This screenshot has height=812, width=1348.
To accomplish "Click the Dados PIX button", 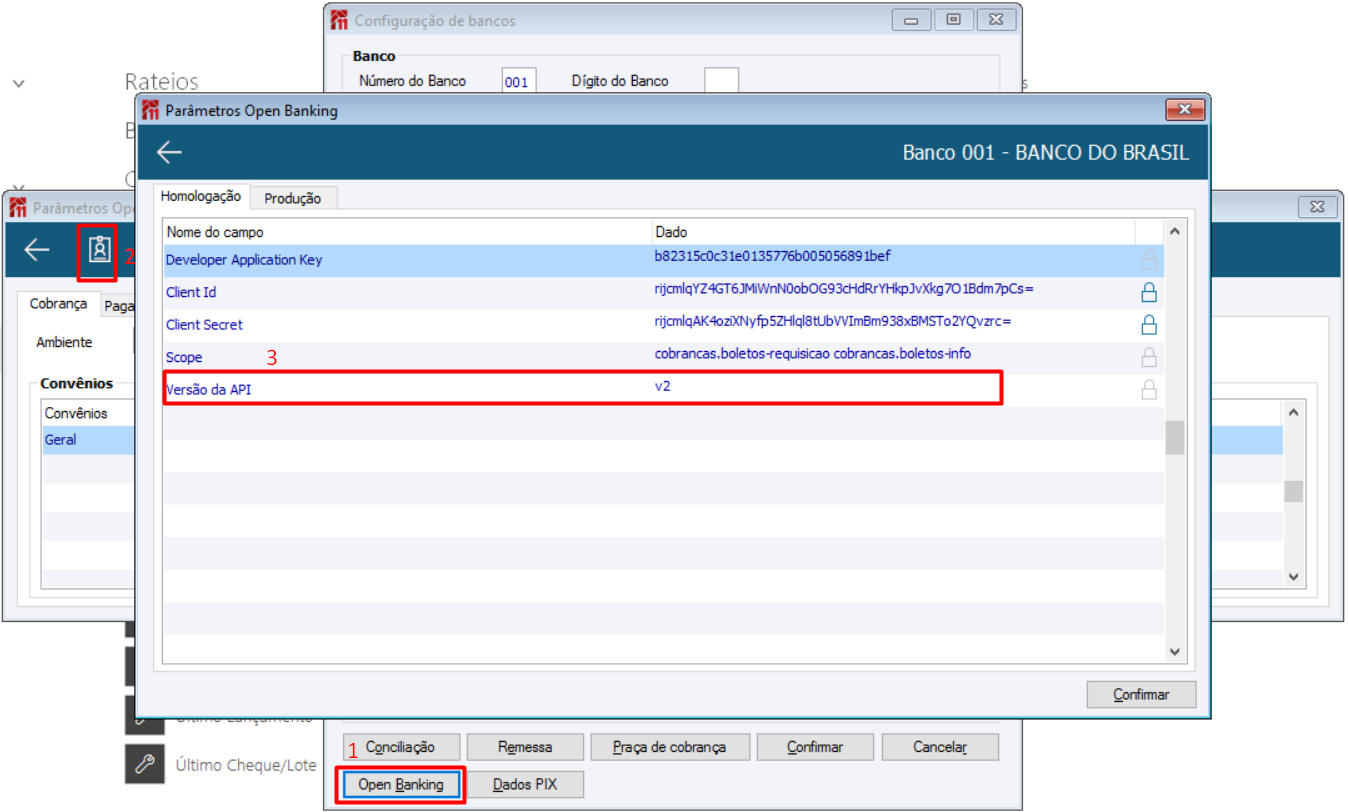I will (525, 785).
